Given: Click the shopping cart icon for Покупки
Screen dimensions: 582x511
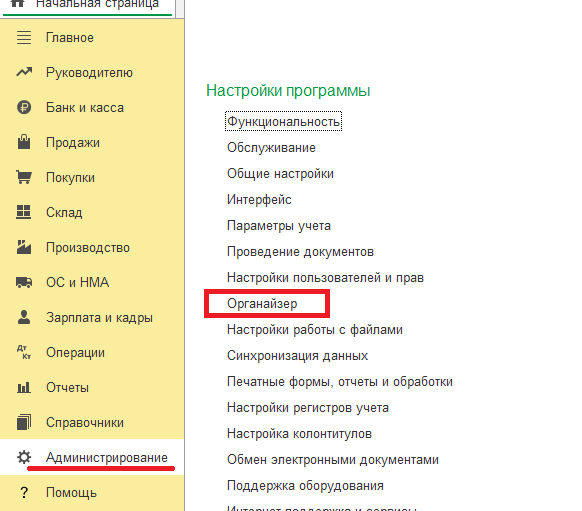Looking at the screenshot, I should [24, 177].
